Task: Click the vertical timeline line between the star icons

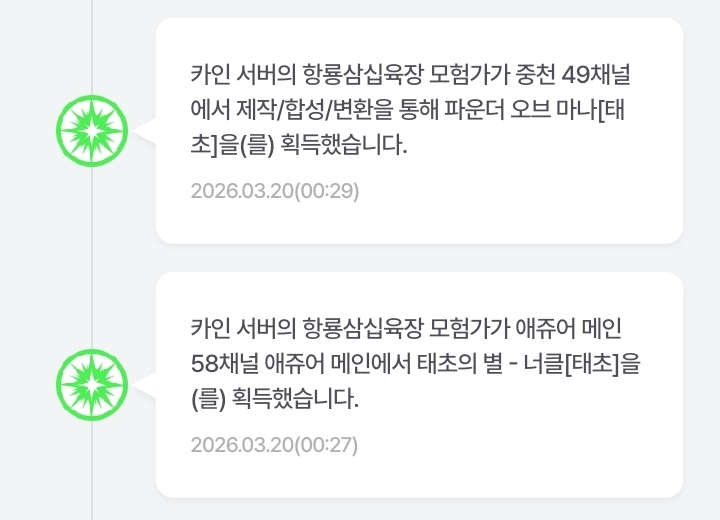Action: click(92, 258)
